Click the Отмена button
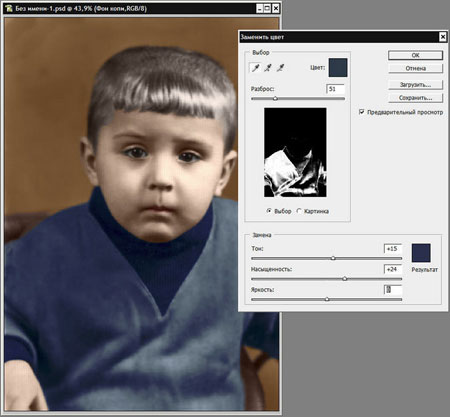450x417 pixels. (416, 68)
